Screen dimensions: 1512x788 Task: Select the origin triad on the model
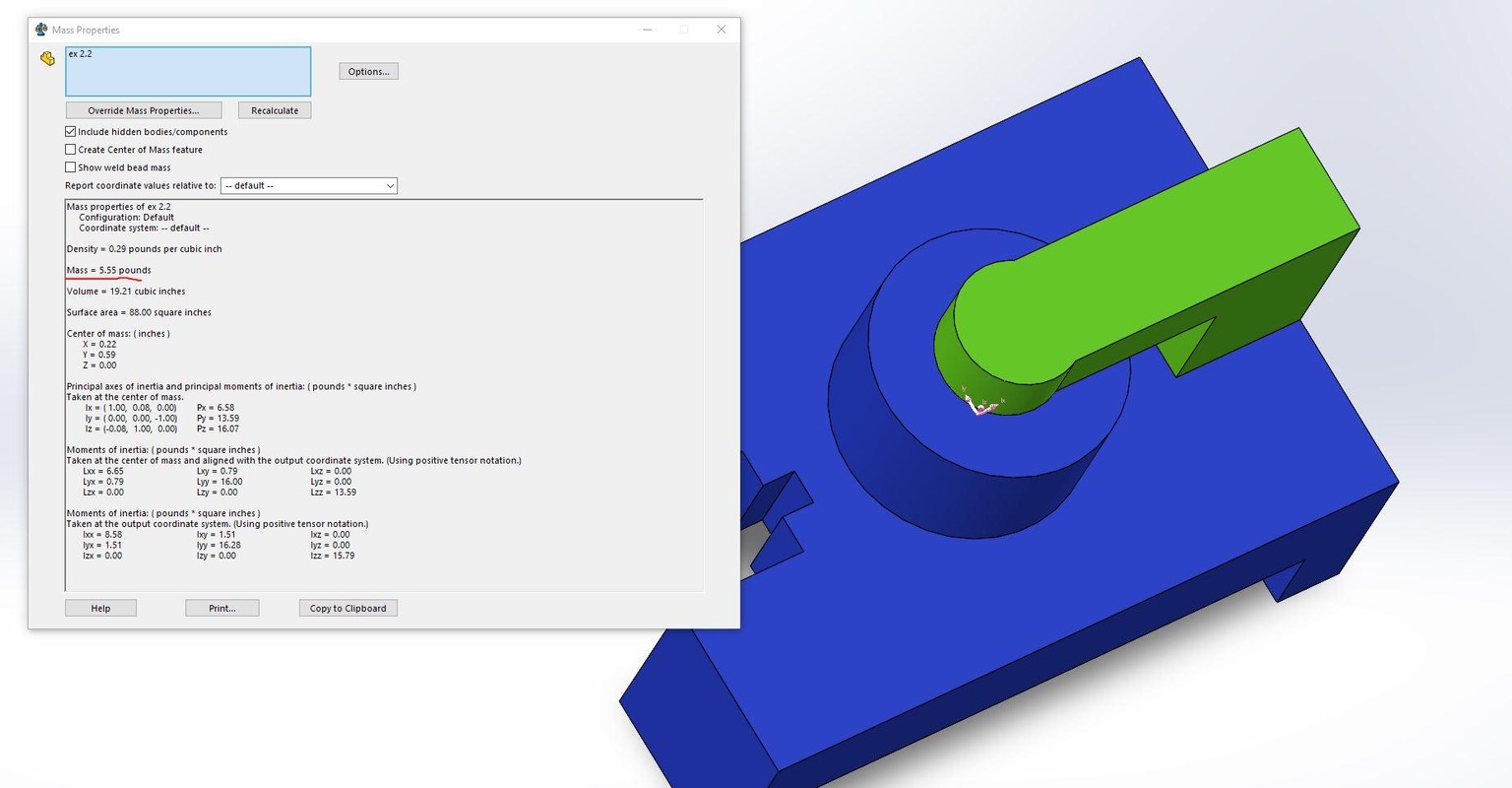981,402
